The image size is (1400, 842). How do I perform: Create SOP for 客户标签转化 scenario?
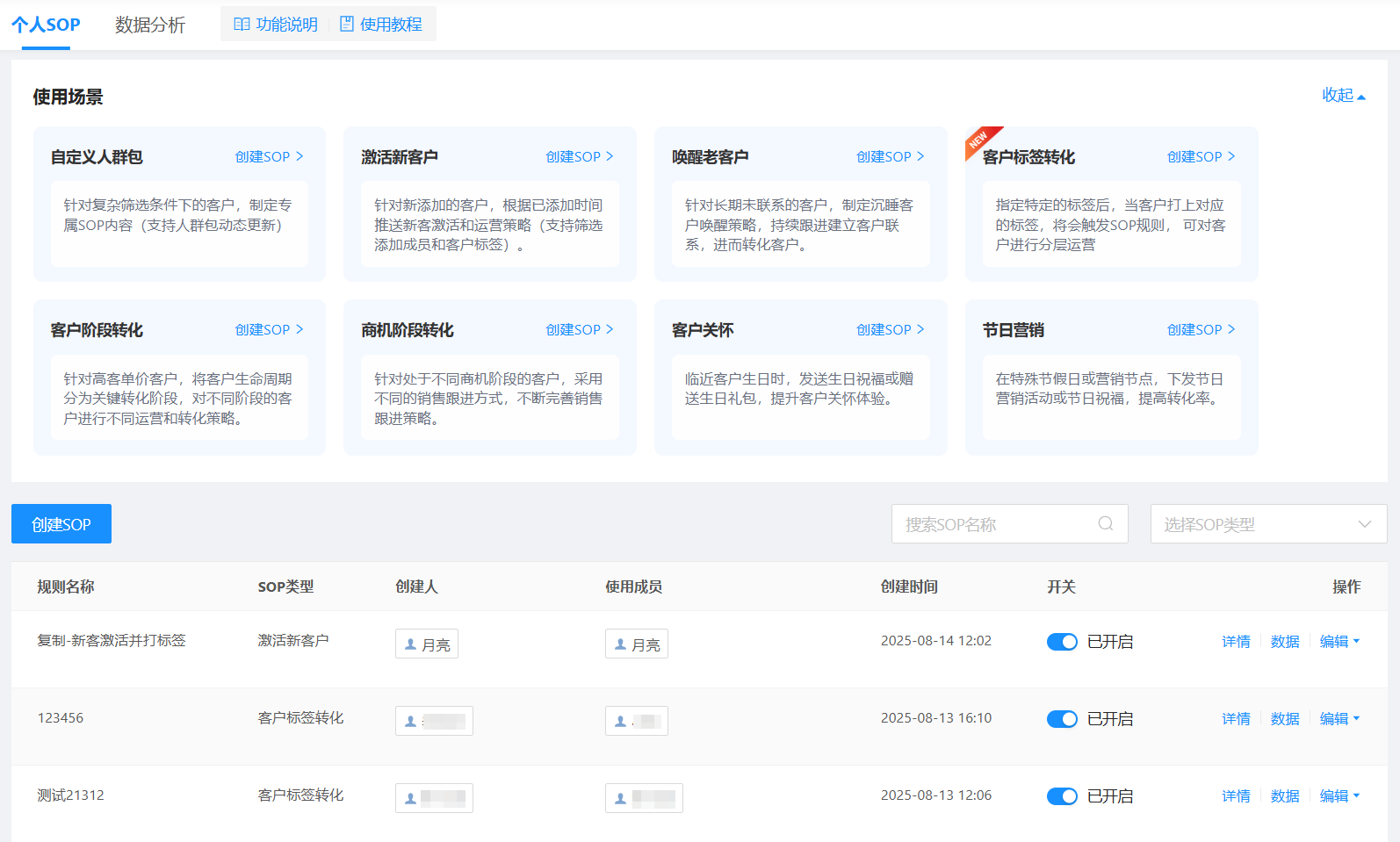[1202, 156]
